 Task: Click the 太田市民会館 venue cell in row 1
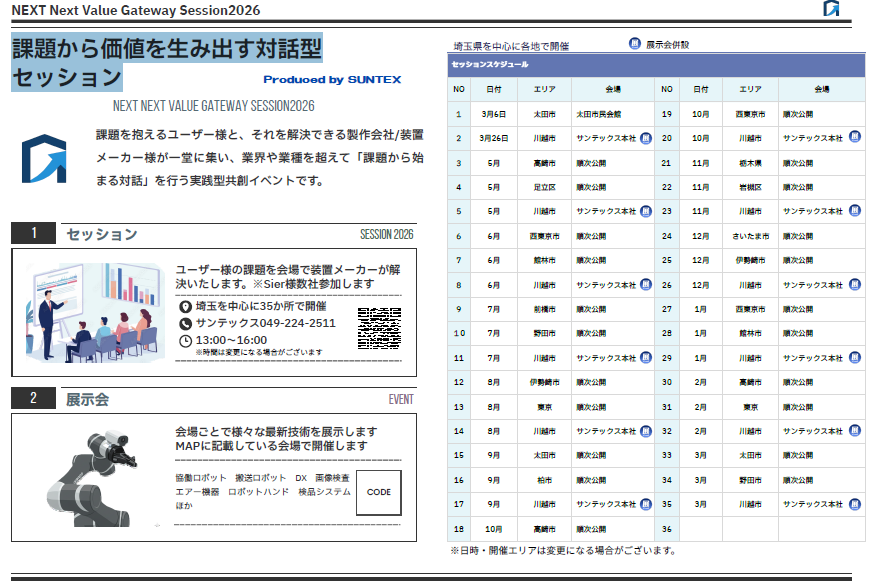coord(598,114)
